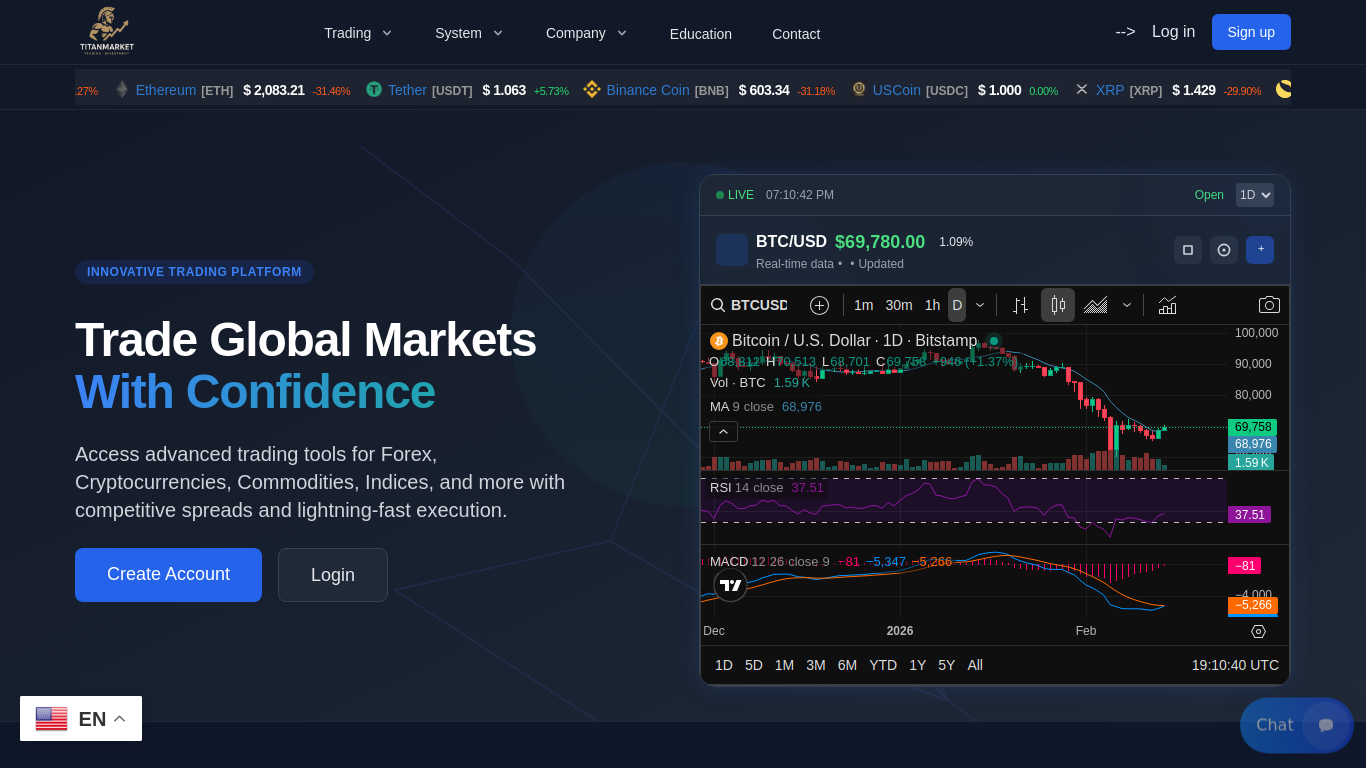1366x768 pixels.
Task: Click the Binance Coin ticker icon
Action: click(x=592, y=89)
